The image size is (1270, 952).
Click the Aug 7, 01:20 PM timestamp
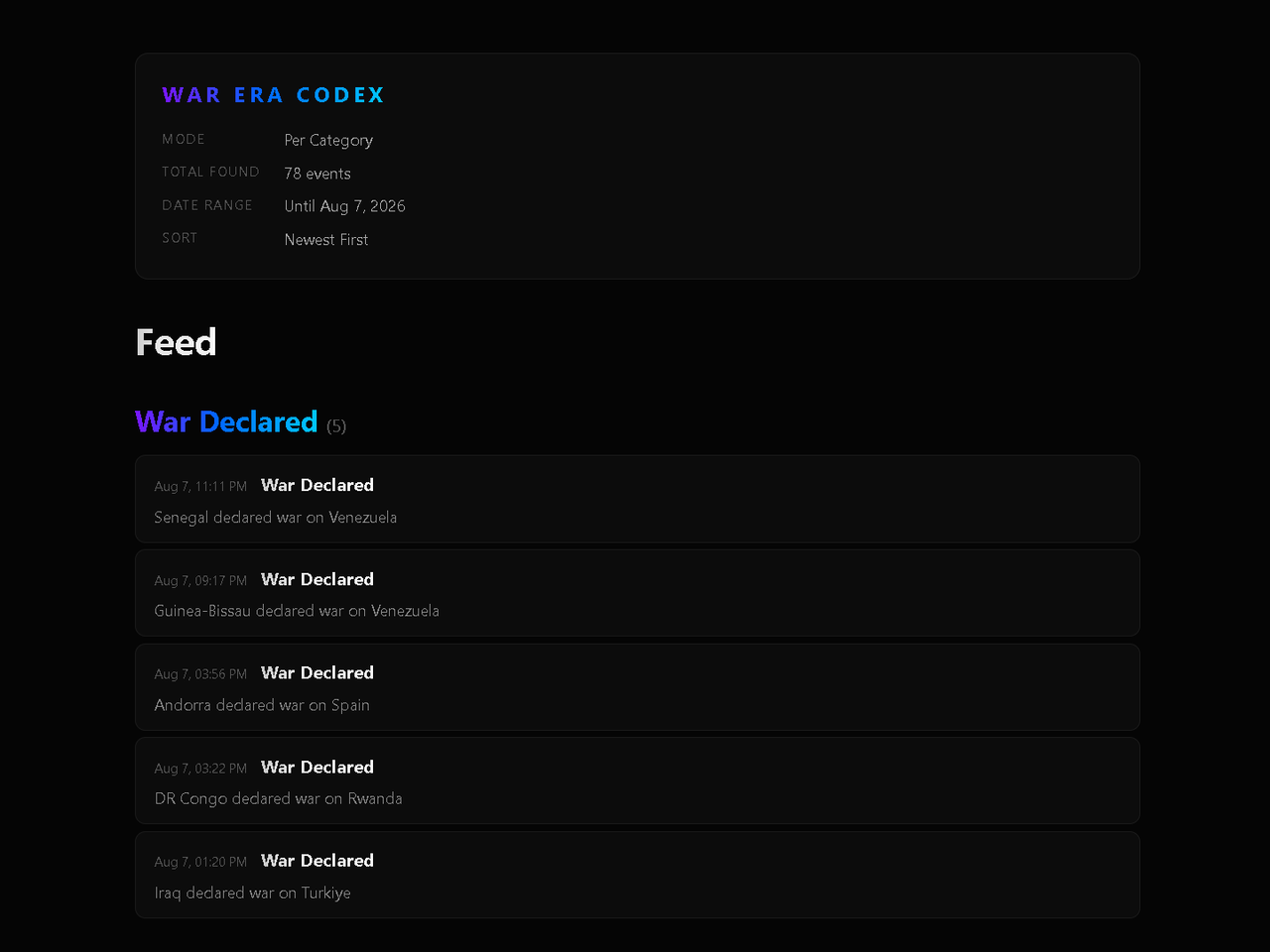point(200,862)
